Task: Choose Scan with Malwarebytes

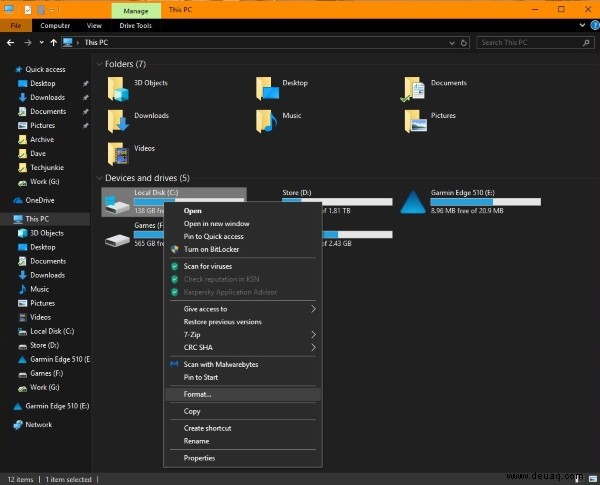Action: point(243,364)
